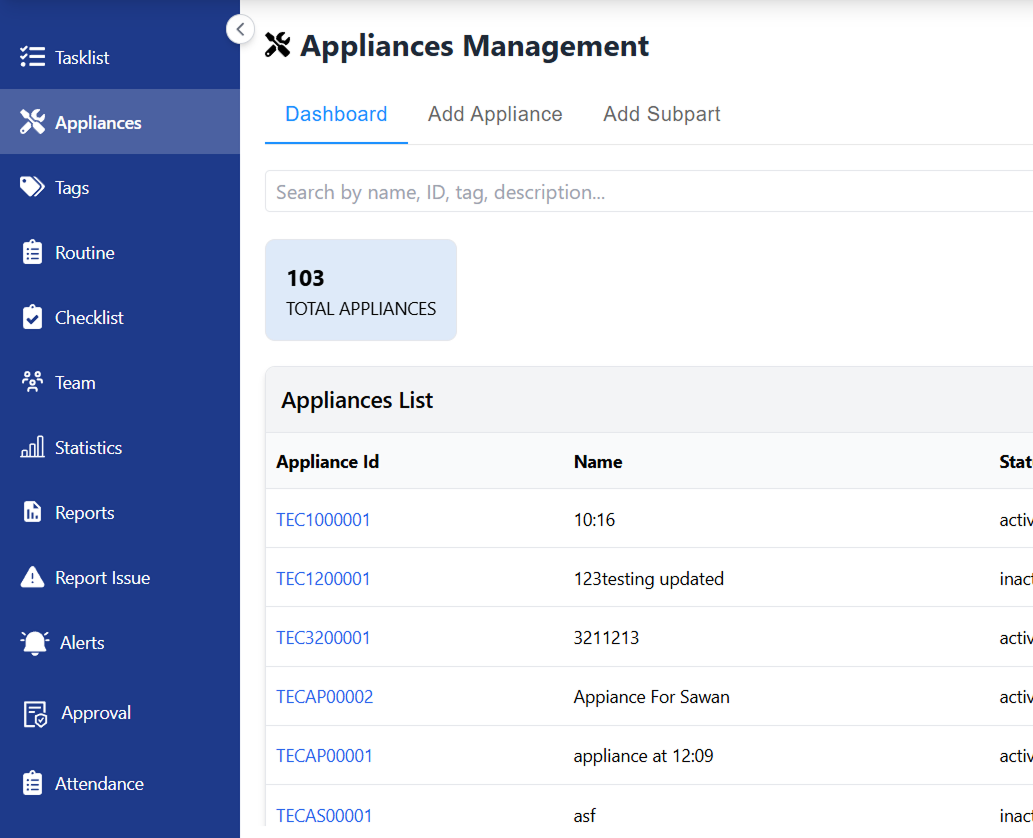Click the Attendance clipboard icon
The width and height of the screenshot is (1033, 838).
click(x=32, y=783)
